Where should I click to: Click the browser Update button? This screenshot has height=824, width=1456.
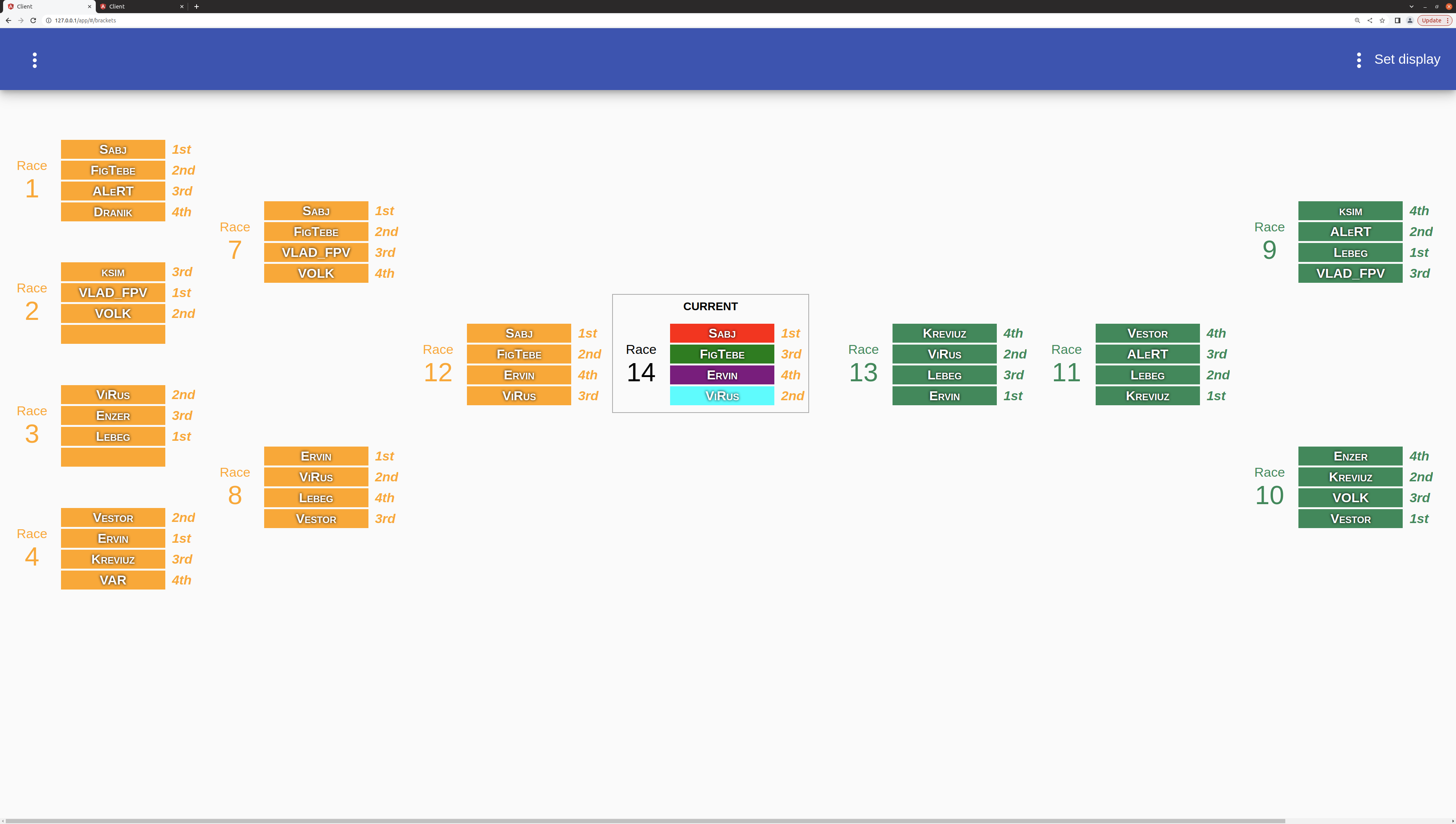tap(1432, 20)
